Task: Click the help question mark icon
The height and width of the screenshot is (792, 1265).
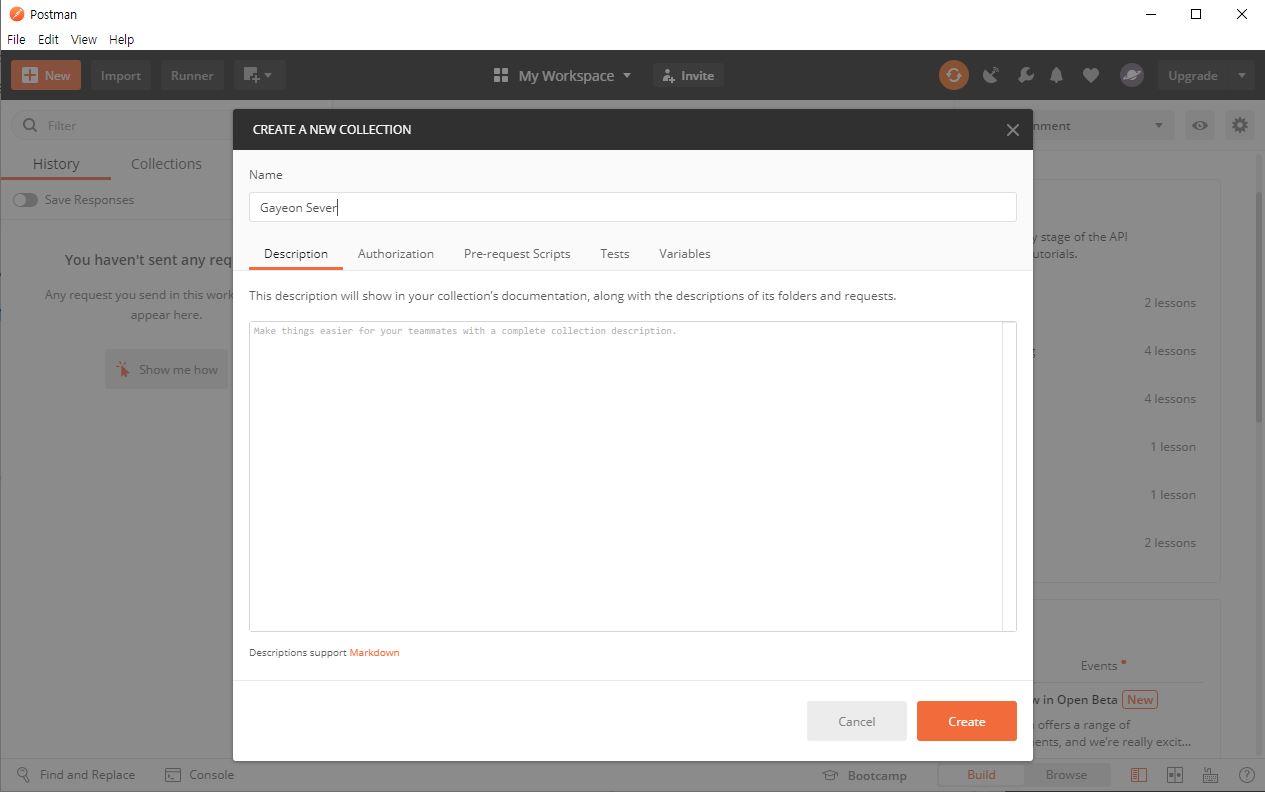Action: point(1246,774)
